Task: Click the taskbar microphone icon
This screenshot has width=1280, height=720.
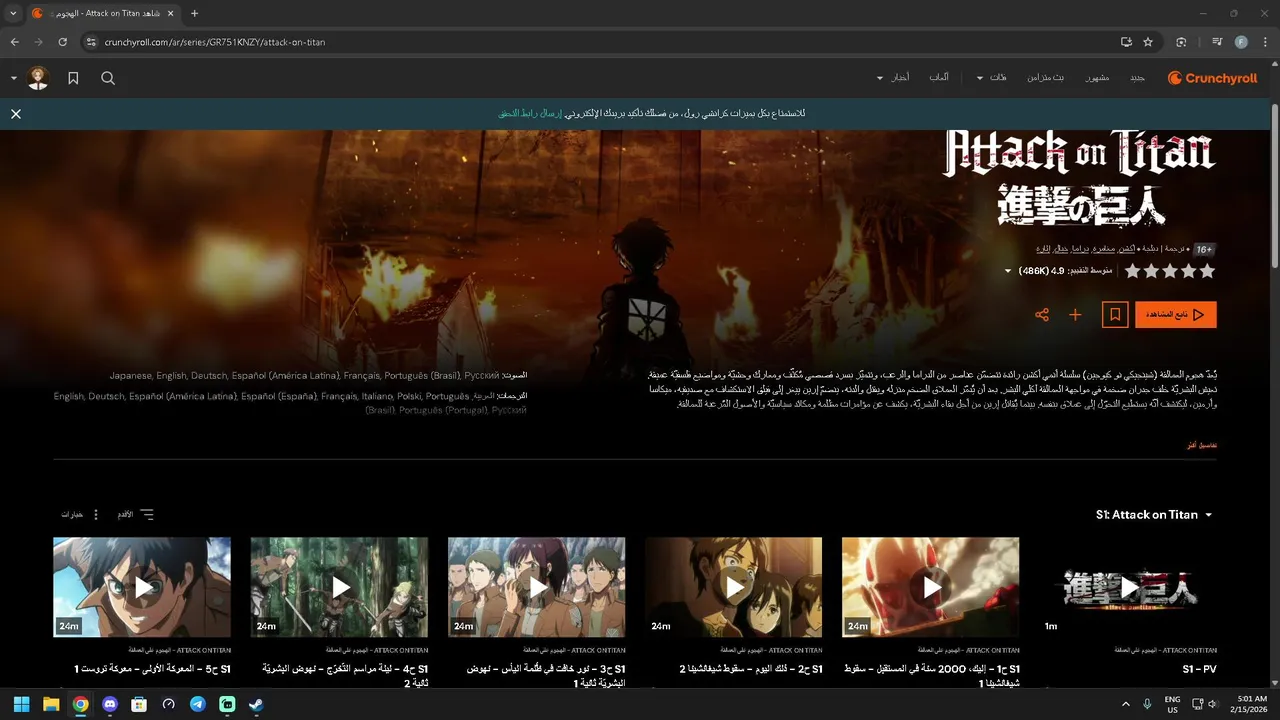Action: (x=1147, y=704)
